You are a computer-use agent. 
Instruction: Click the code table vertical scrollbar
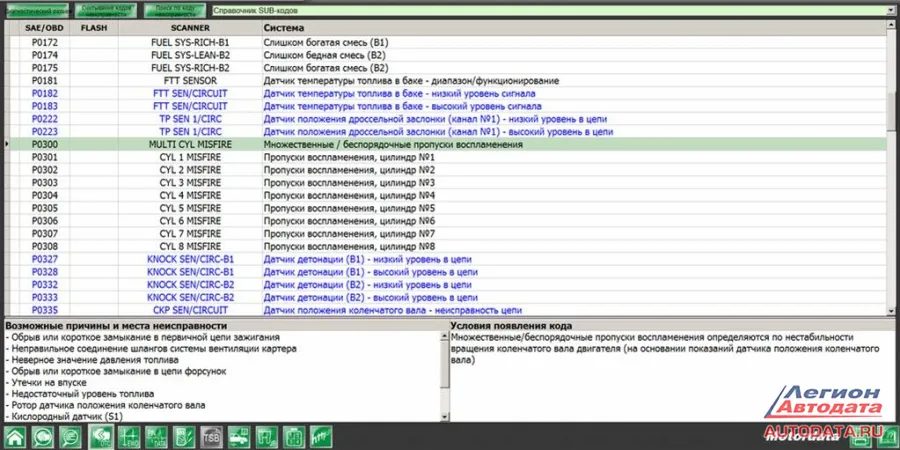coord(891,170)
